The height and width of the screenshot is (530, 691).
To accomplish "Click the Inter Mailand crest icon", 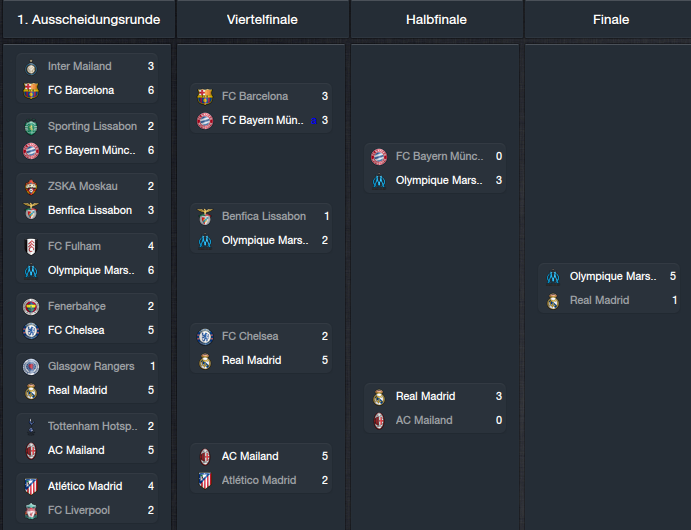I will point(31,67).
